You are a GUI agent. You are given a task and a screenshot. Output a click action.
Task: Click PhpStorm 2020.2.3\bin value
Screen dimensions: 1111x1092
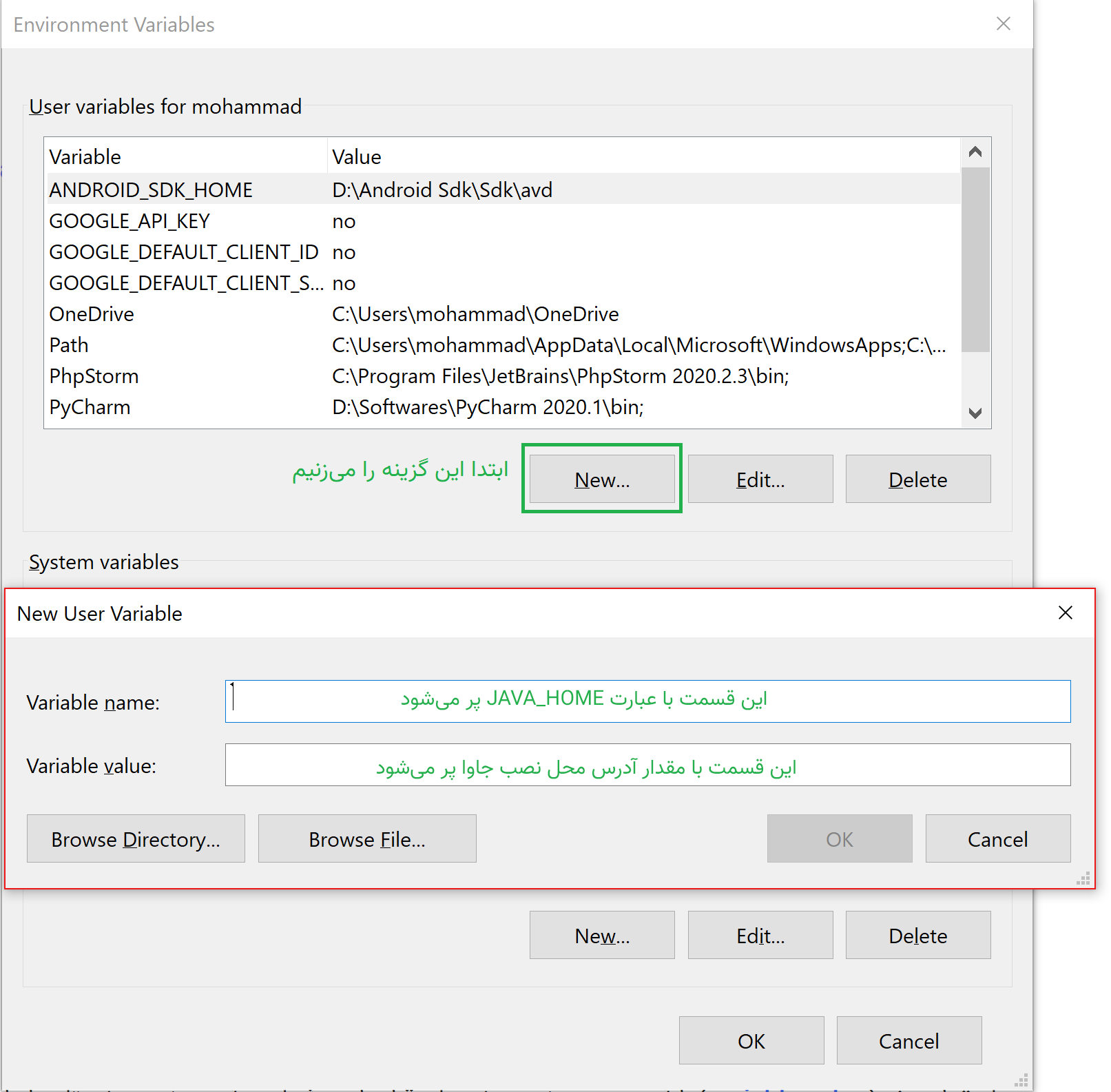point(560,375)
